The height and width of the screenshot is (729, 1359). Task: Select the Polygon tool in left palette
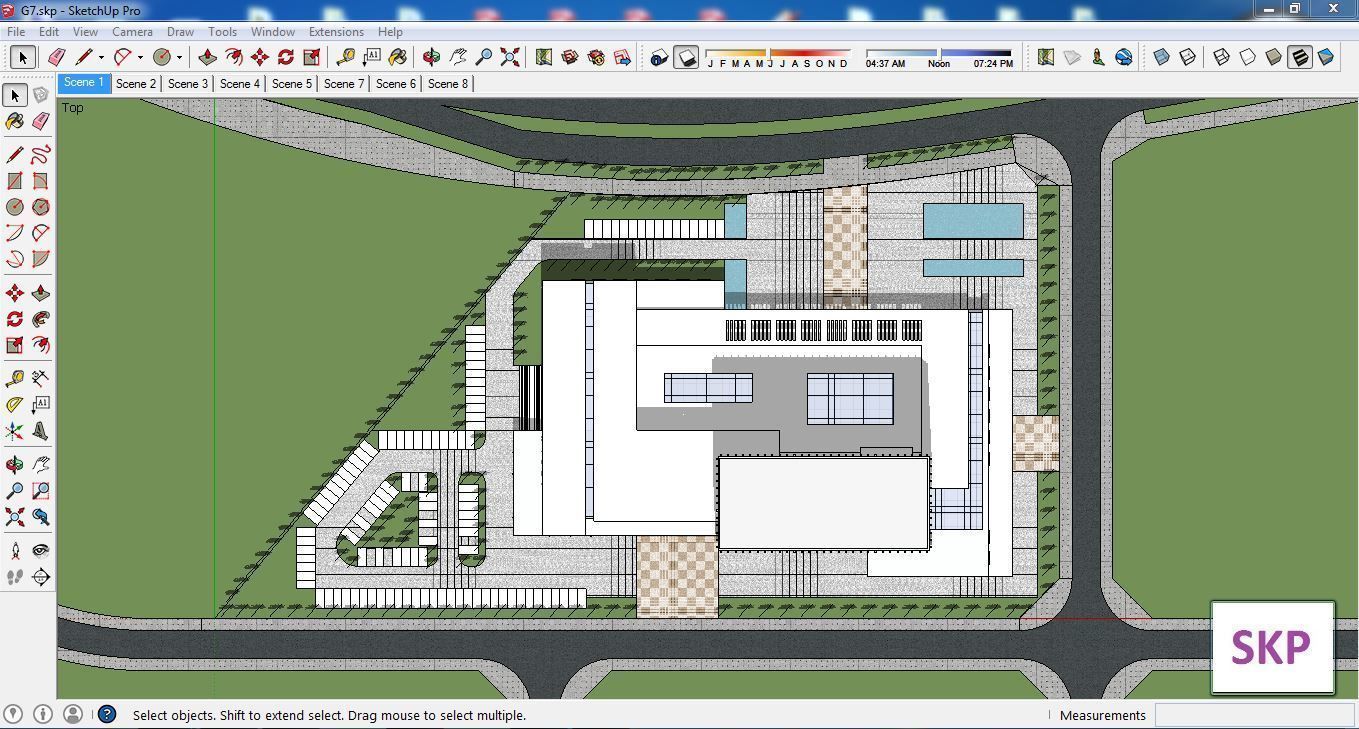tap(41, 207)
